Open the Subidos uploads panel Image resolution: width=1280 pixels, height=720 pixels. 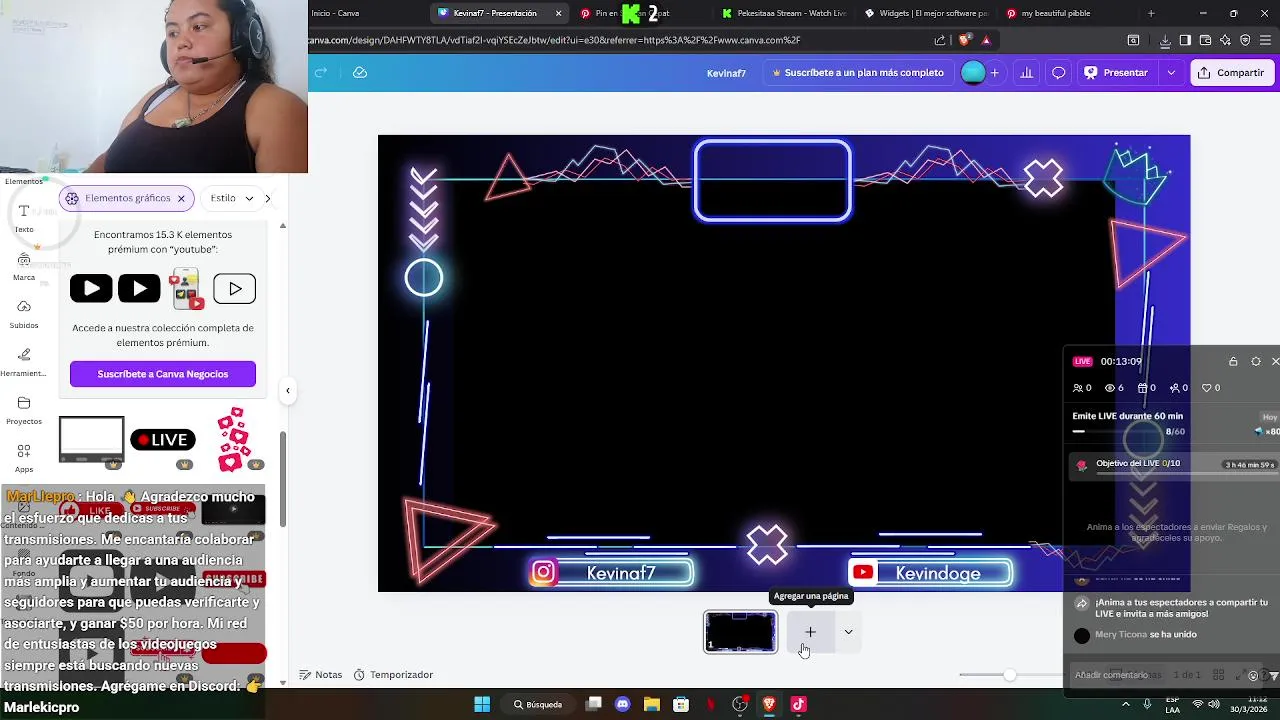pyautogui.click(x=24, y=314)
